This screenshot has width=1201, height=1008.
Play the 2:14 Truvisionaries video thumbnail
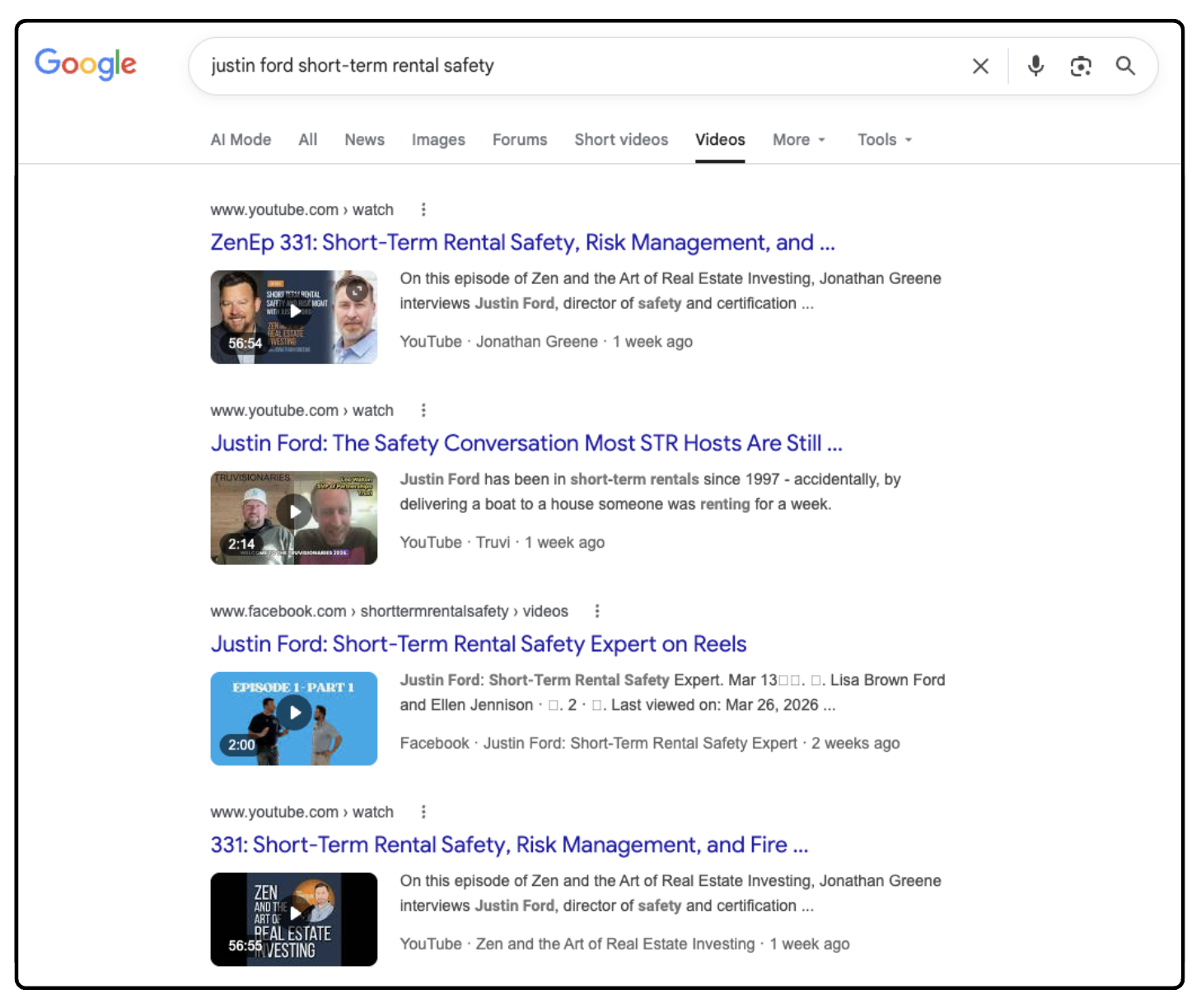(294, 518)
